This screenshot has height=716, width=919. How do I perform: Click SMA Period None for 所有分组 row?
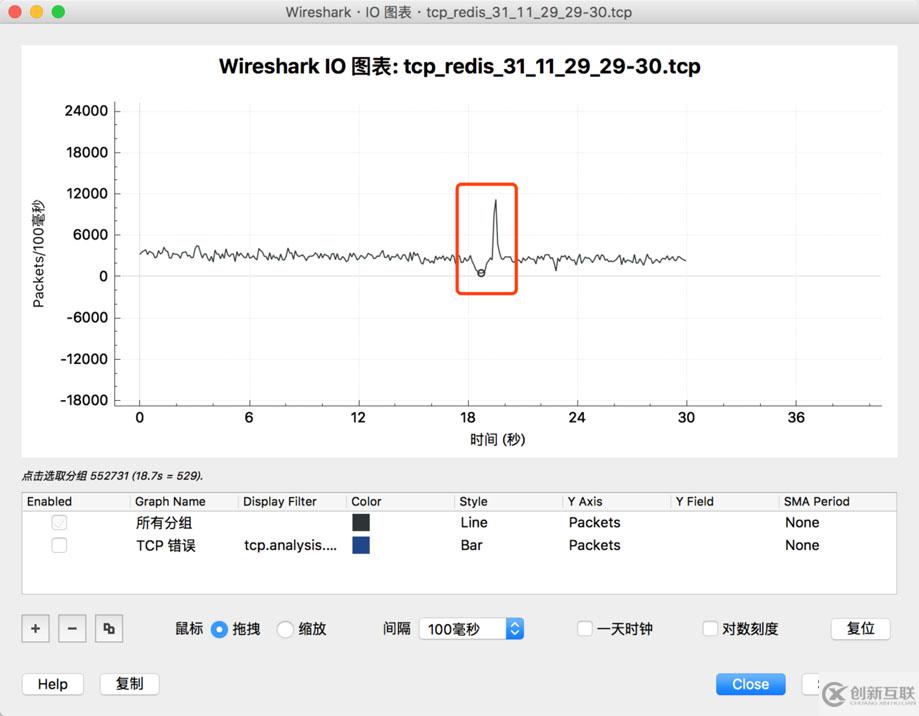click(x=802, y=522)
